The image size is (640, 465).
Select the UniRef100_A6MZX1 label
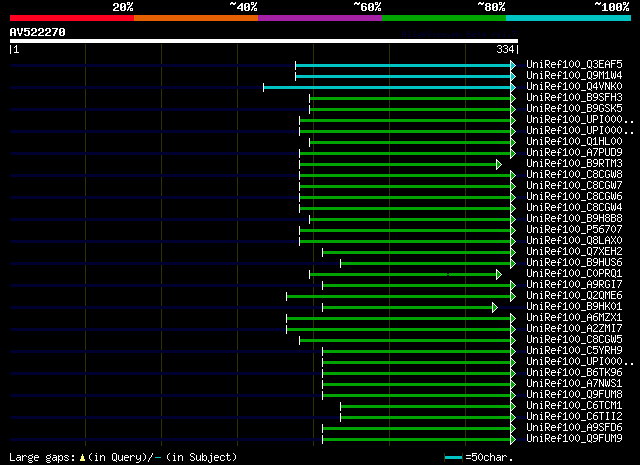click(x=574, y=318)
